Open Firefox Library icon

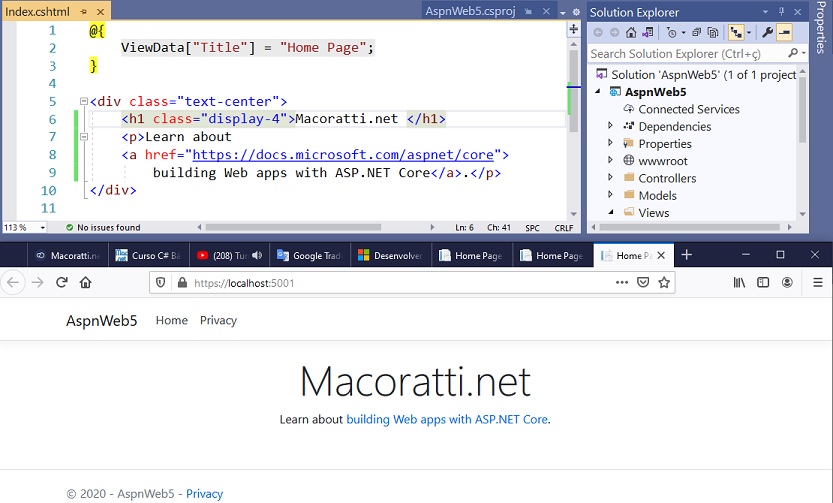(739, 283)
